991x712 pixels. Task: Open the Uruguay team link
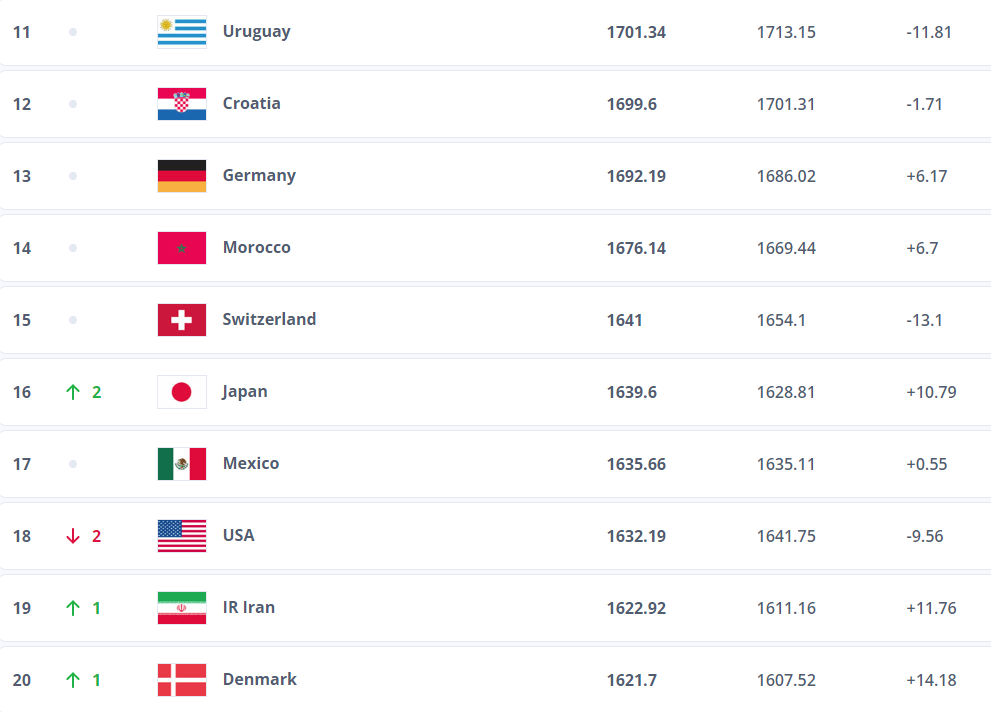pyautogui.click(x=256, y=31)
